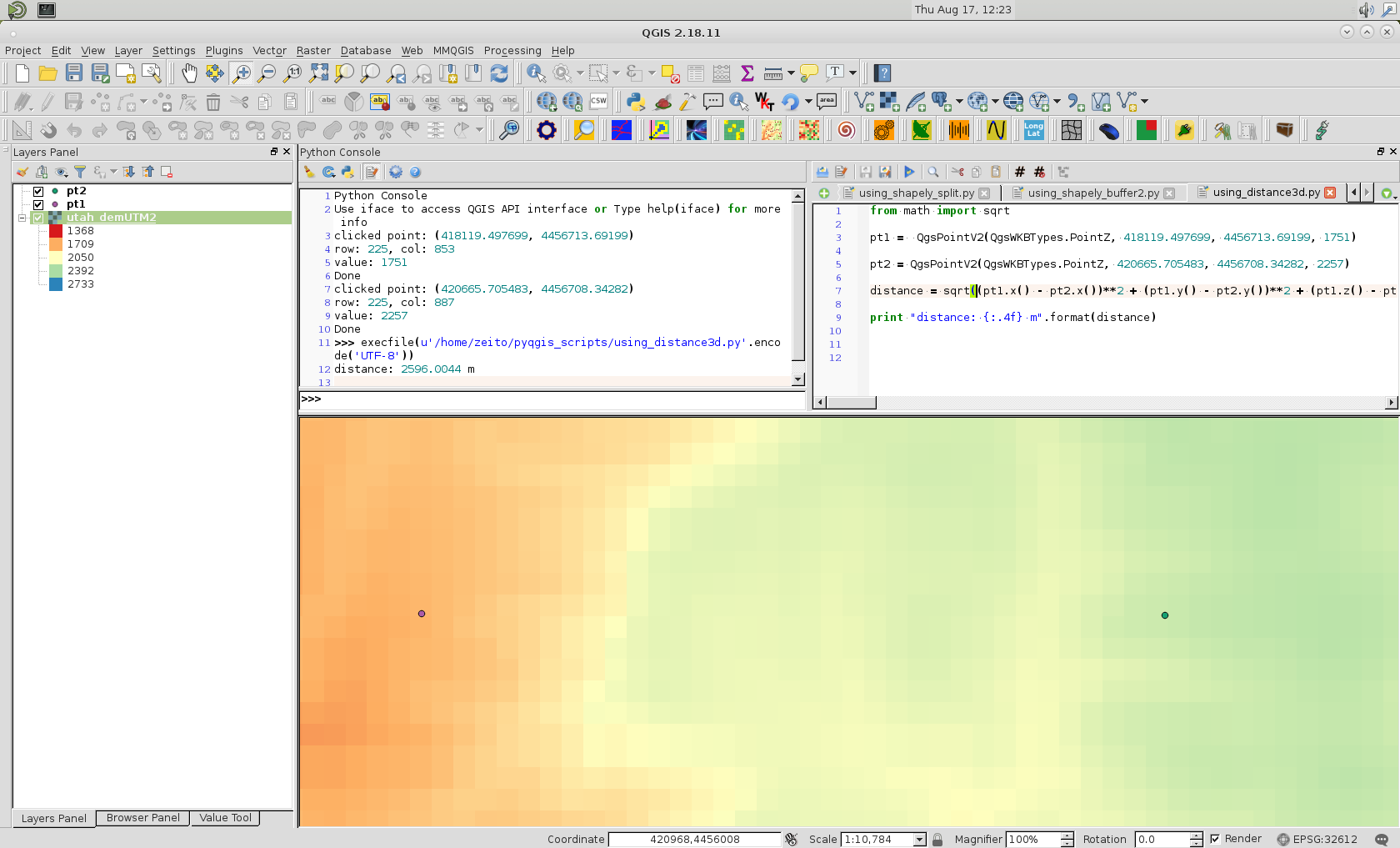This screenshot has height=848, width=1400.
Task: Click the Add Vector Layer icon
Action: 864,102
